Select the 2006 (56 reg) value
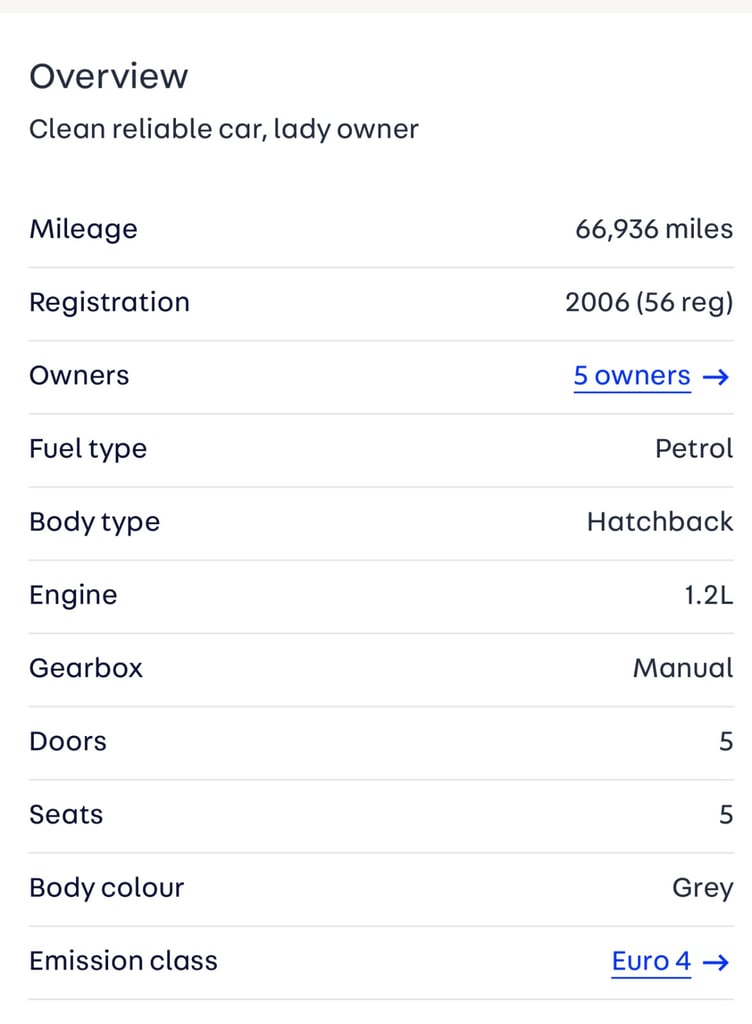Image resolution: width=752 pixels, height=1024 pixels. coord(650,302)
